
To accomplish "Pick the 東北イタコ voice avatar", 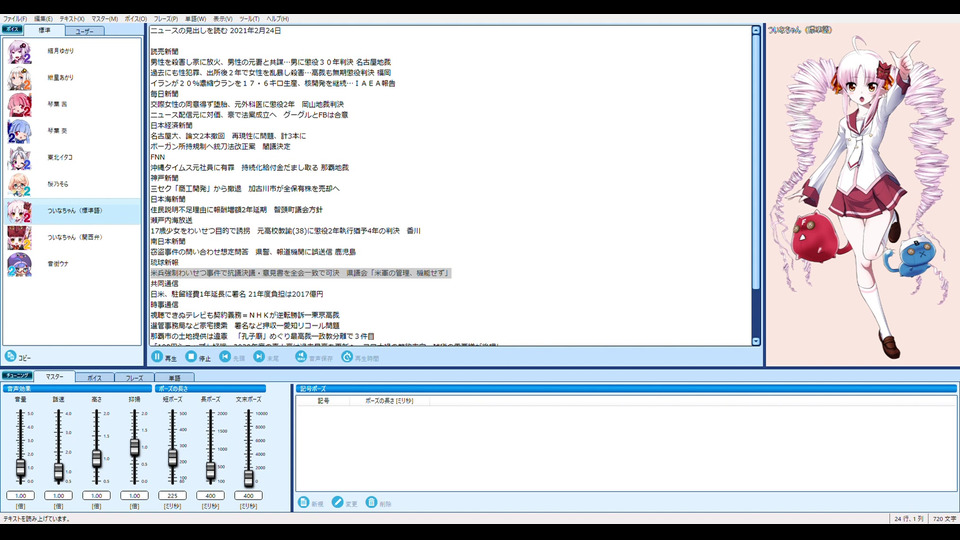I will click(19, 158).
